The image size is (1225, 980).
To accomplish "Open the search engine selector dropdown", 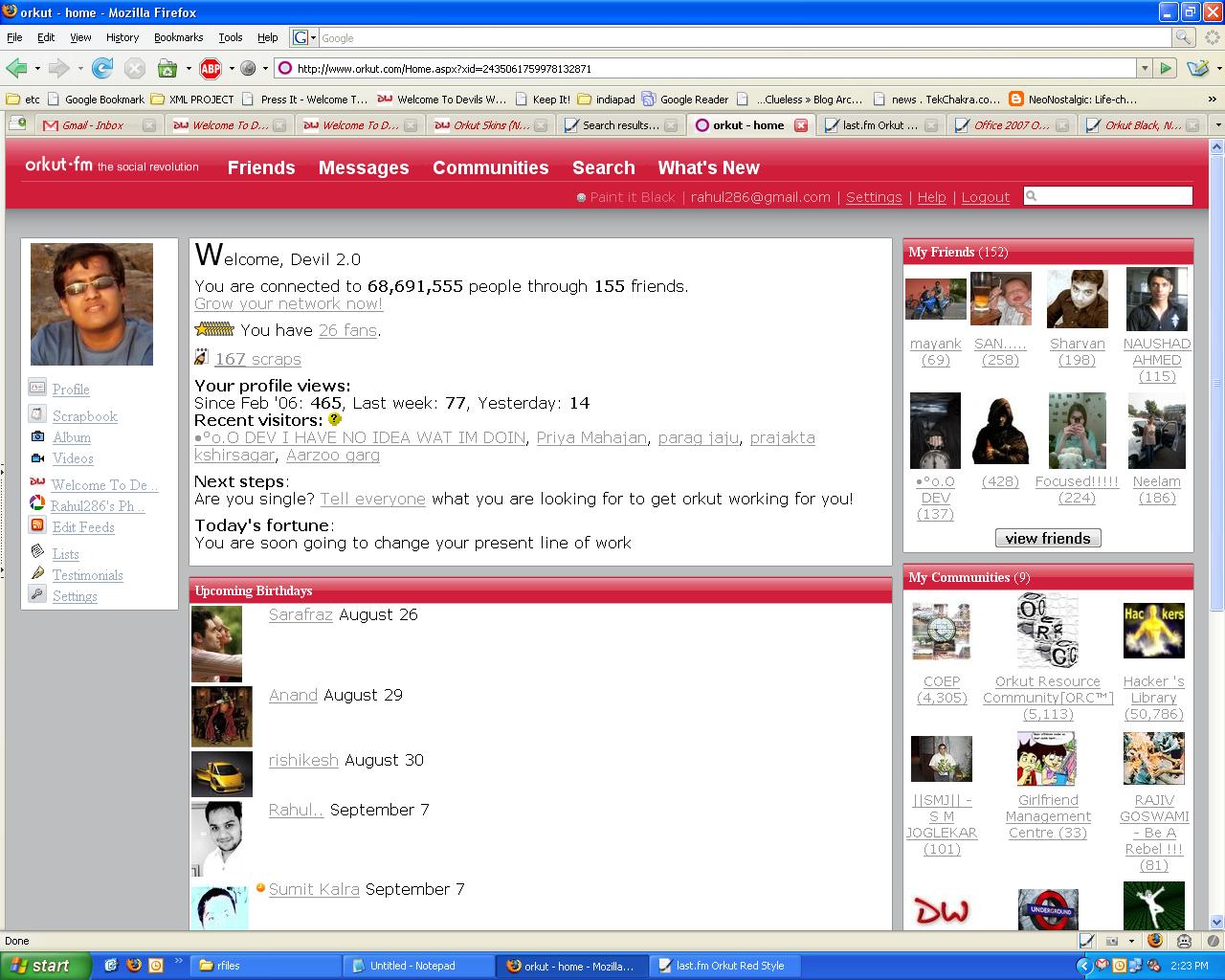I will coord(313,38).
